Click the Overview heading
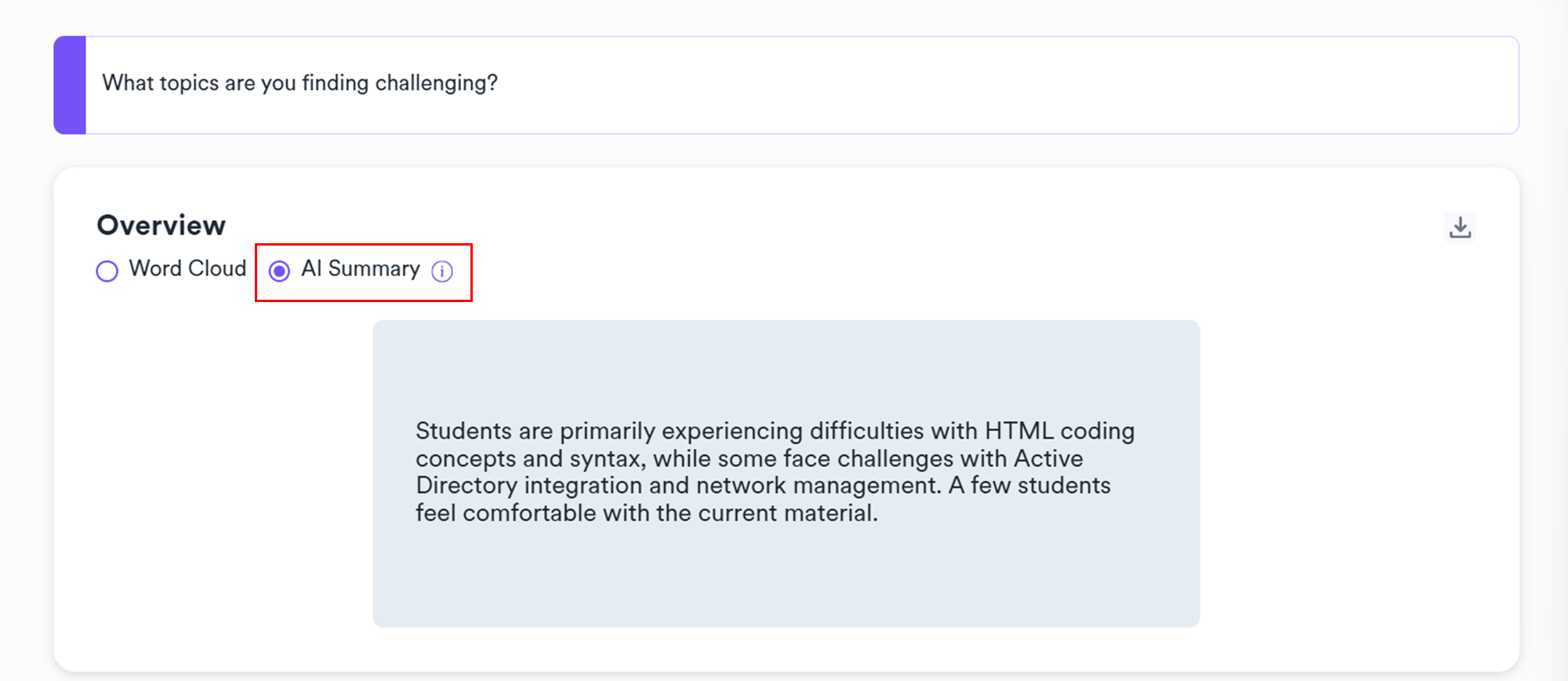The width and height of the screenshot is (1568, 681). coord(161,225)
